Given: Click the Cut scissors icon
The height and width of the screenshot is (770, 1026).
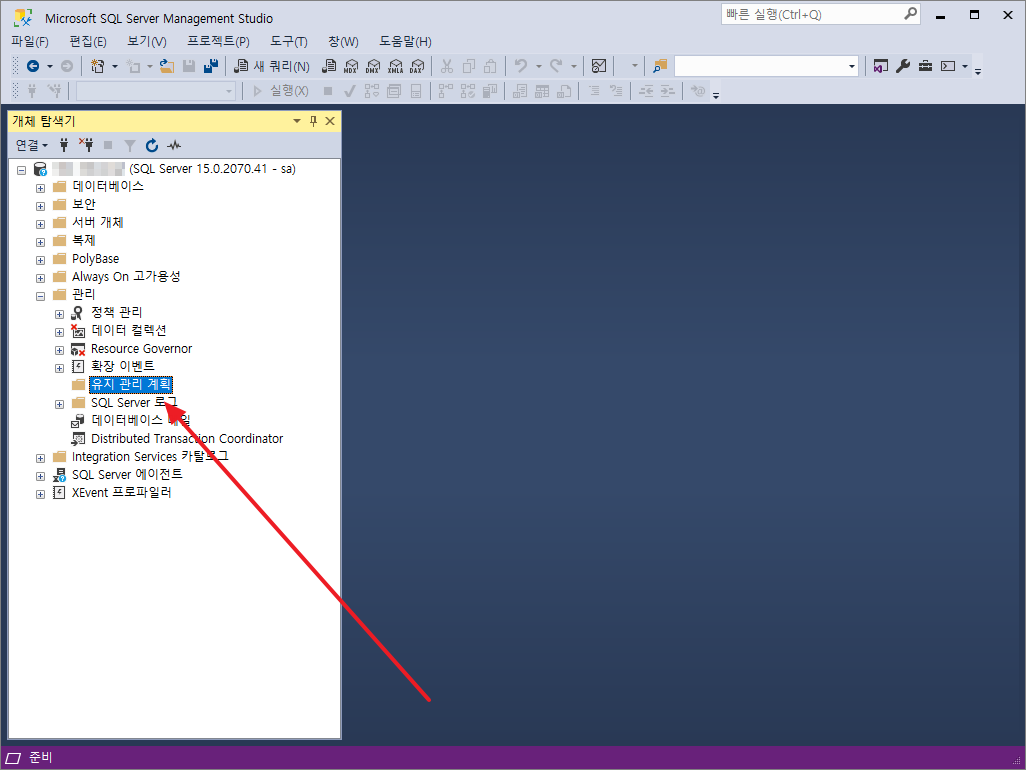Looking at the screenshot, I should (447, 66).
